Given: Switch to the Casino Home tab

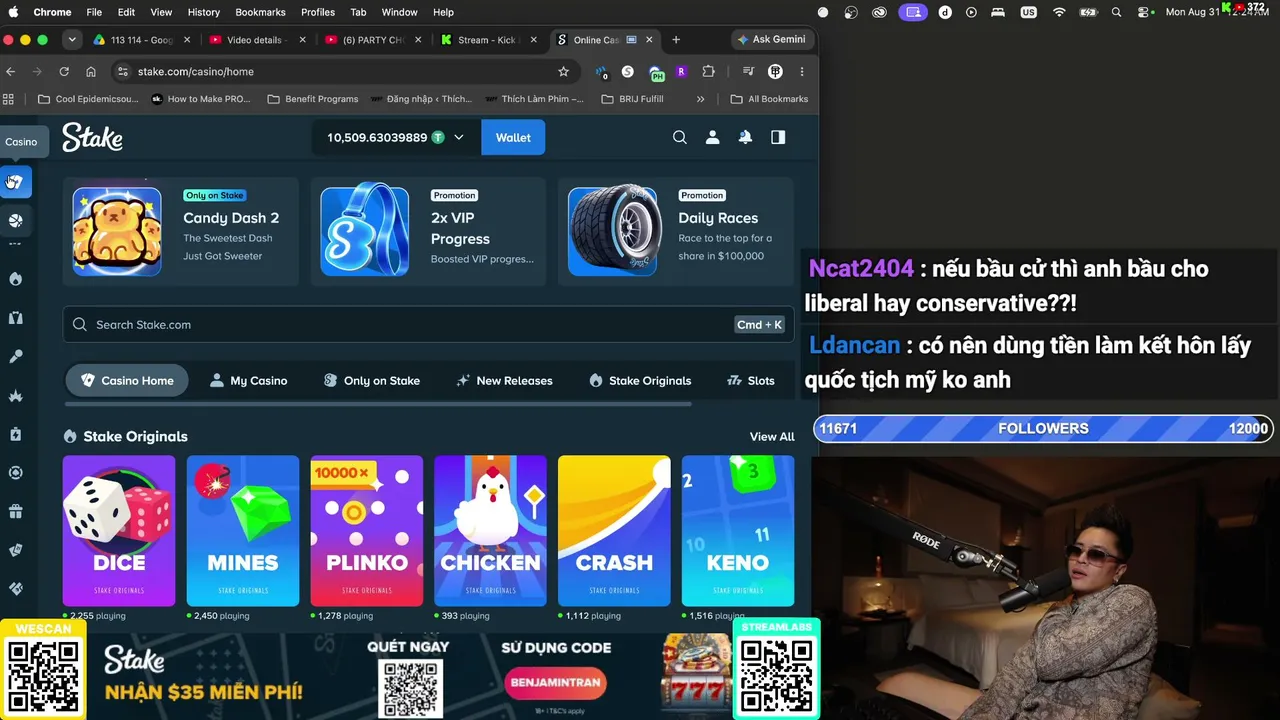Looking at the screenshot, I should click(127, 380).
